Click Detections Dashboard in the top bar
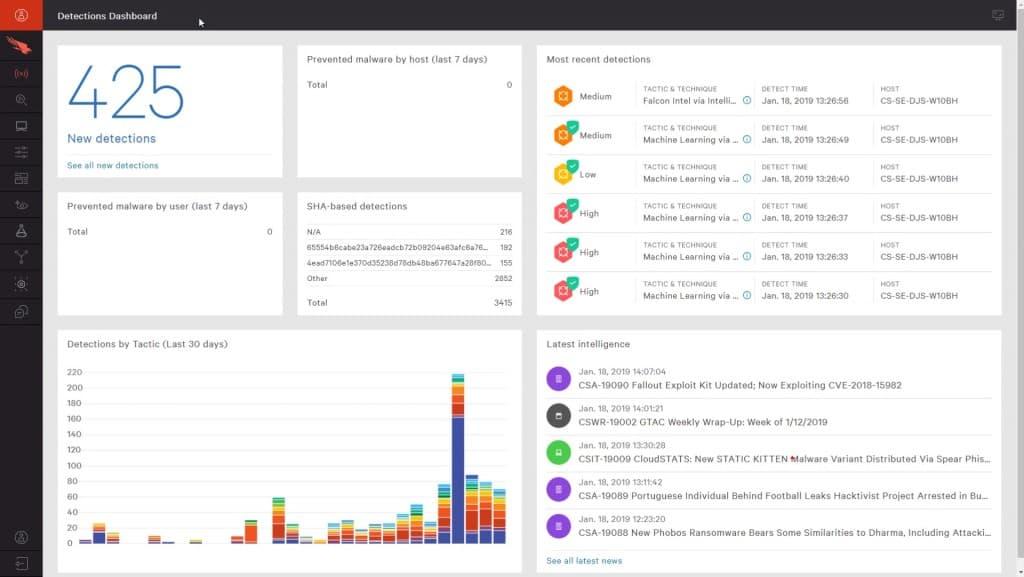Viewport: 1024px width, 577px height. coord(107,15)
